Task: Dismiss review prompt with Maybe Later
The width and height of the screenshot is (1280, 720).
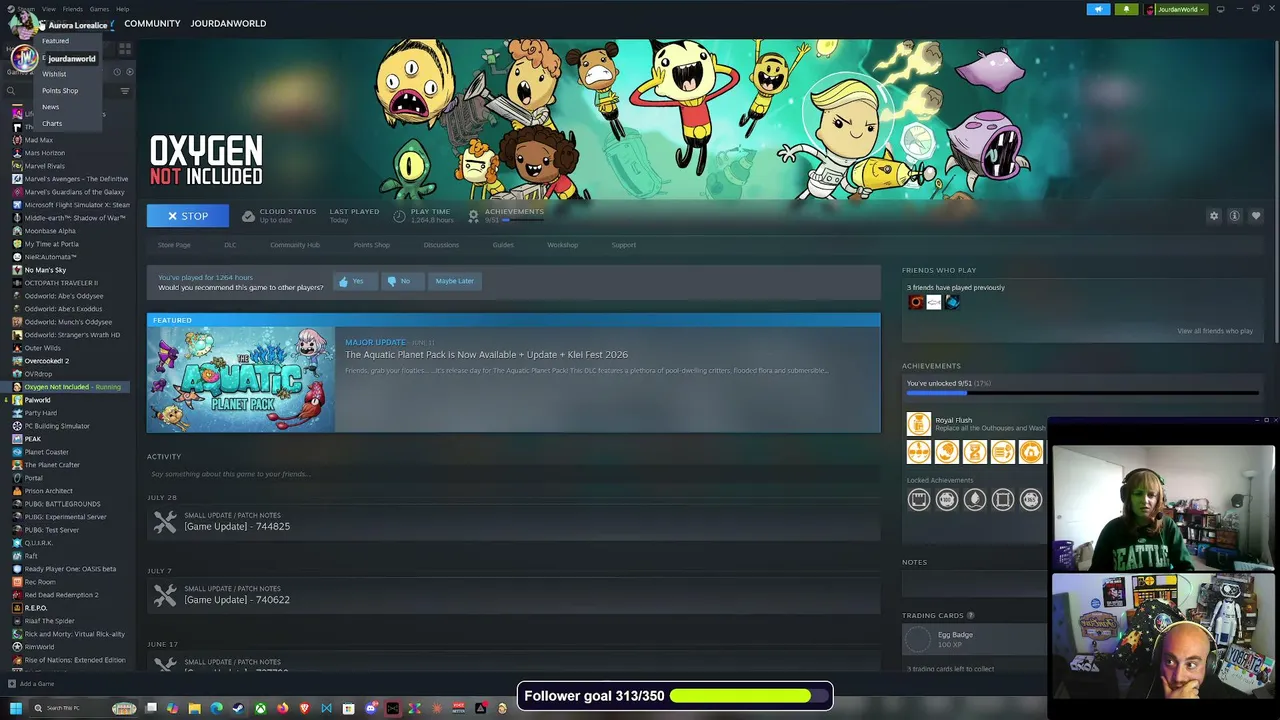Action: (454, 281)
